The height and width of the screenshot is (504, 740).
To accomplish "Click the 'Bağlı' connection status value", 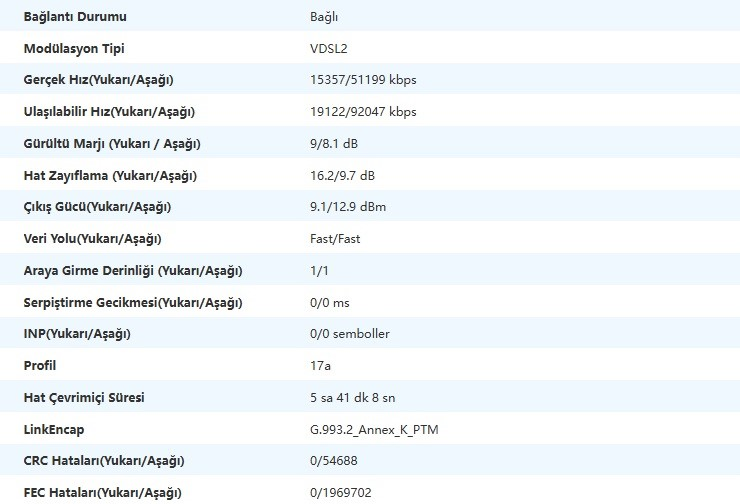I will pyautogui.click(x=324, y=17).
